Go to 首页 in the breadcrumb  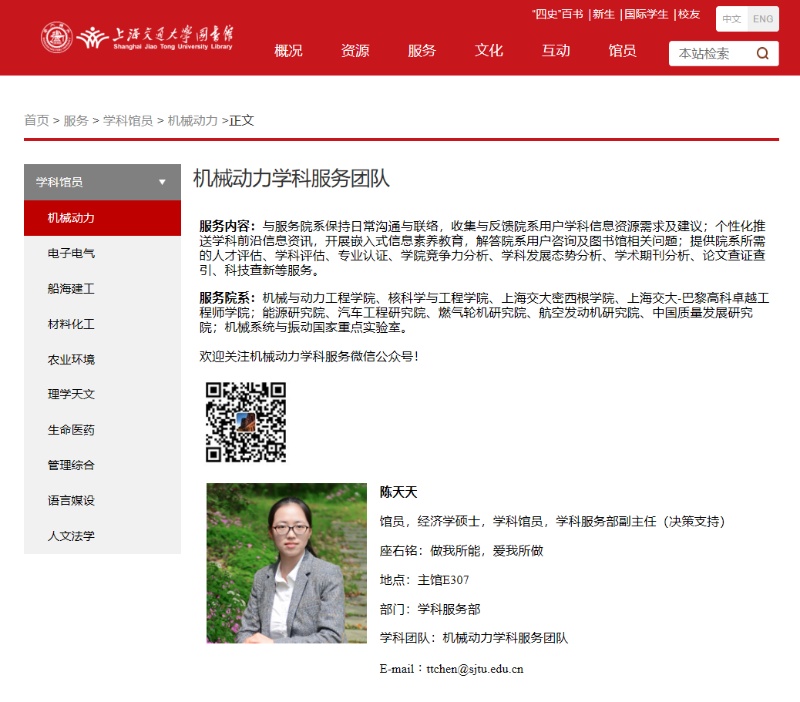37,120
